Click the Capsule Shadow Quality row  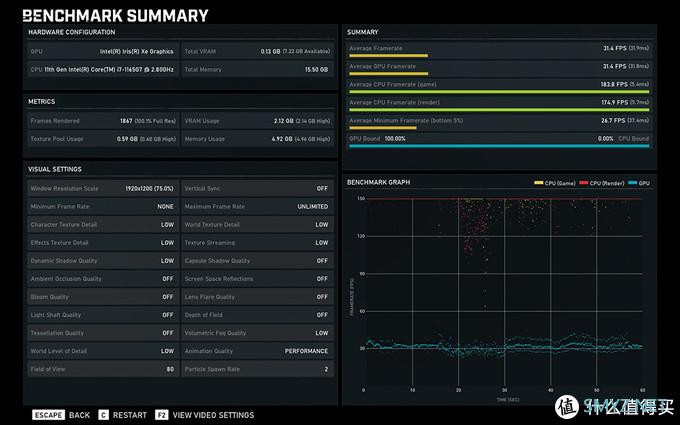(258, 261)
